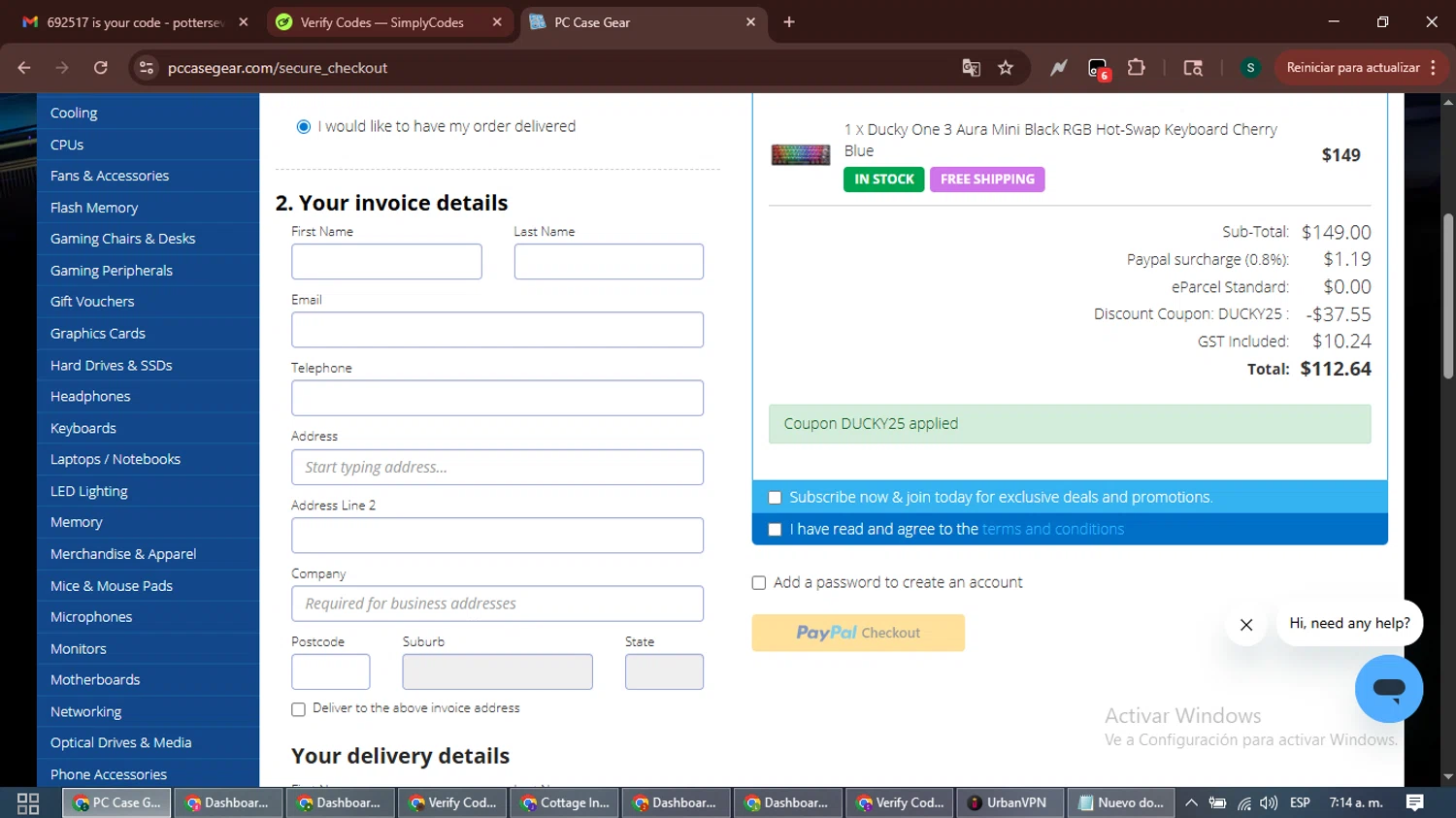Open the green S profile avatar
The width and height of the screenshot is (1456, 818).
click(x=1250, y=68)
